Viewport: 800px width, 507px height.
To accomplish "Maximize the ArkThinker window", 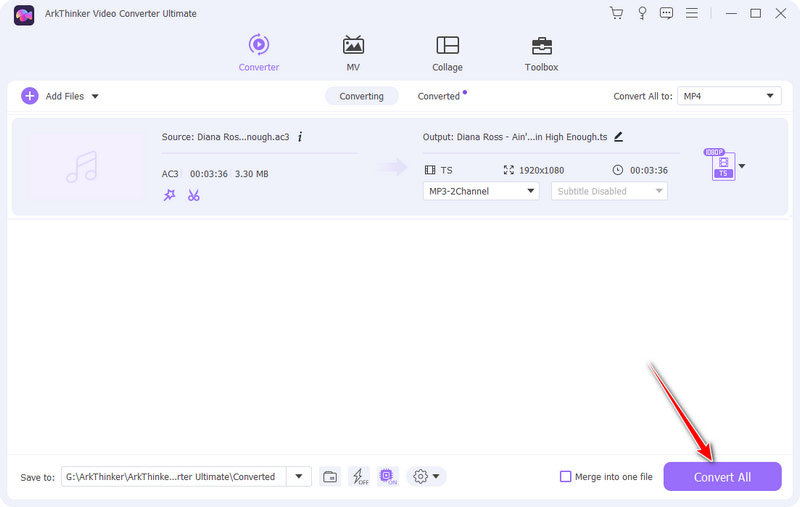I will click(x=756, y=13).
